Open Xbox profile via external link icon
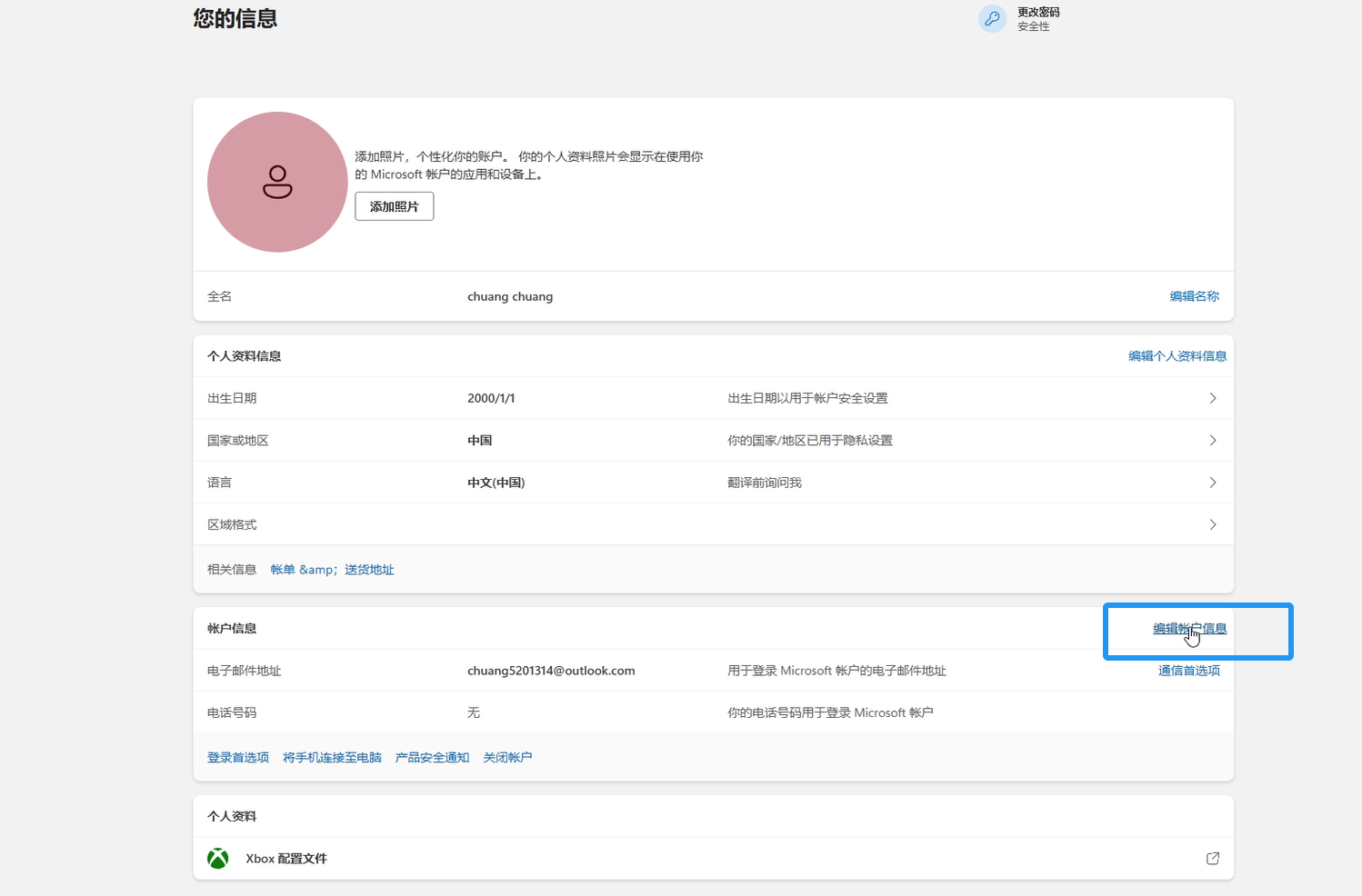 tap(1212, 859)
